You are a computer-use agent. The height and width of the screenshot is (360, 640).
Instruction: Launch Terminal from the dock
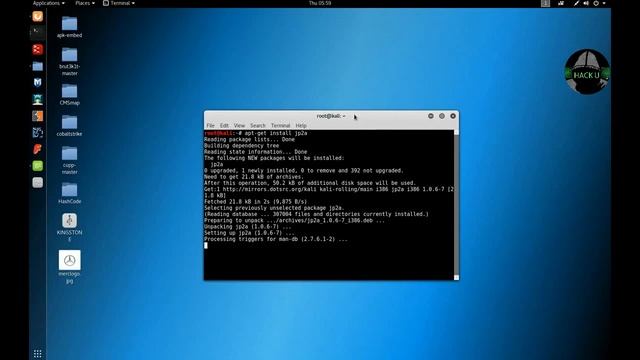click(x=38, y=32)
